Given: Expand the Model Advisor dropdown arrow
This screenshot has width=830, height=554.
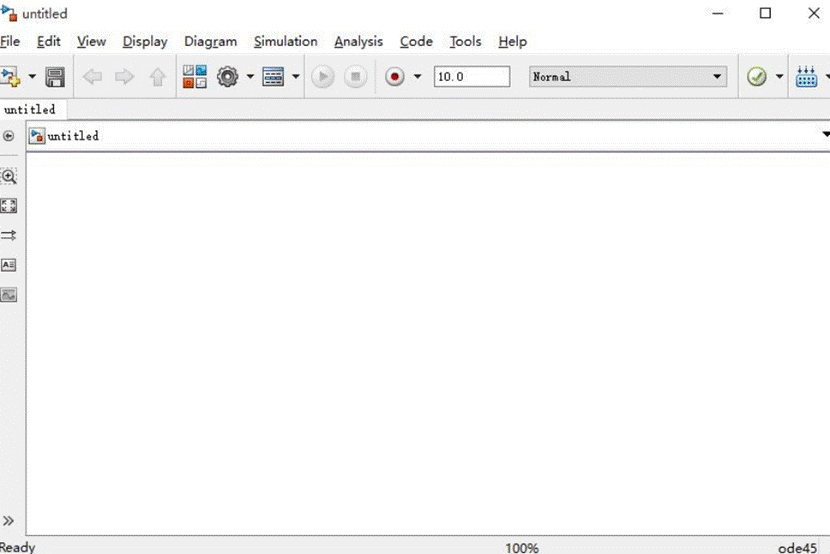Looking at the screenshot, I should pyautogui.click(x=779, y=77).
